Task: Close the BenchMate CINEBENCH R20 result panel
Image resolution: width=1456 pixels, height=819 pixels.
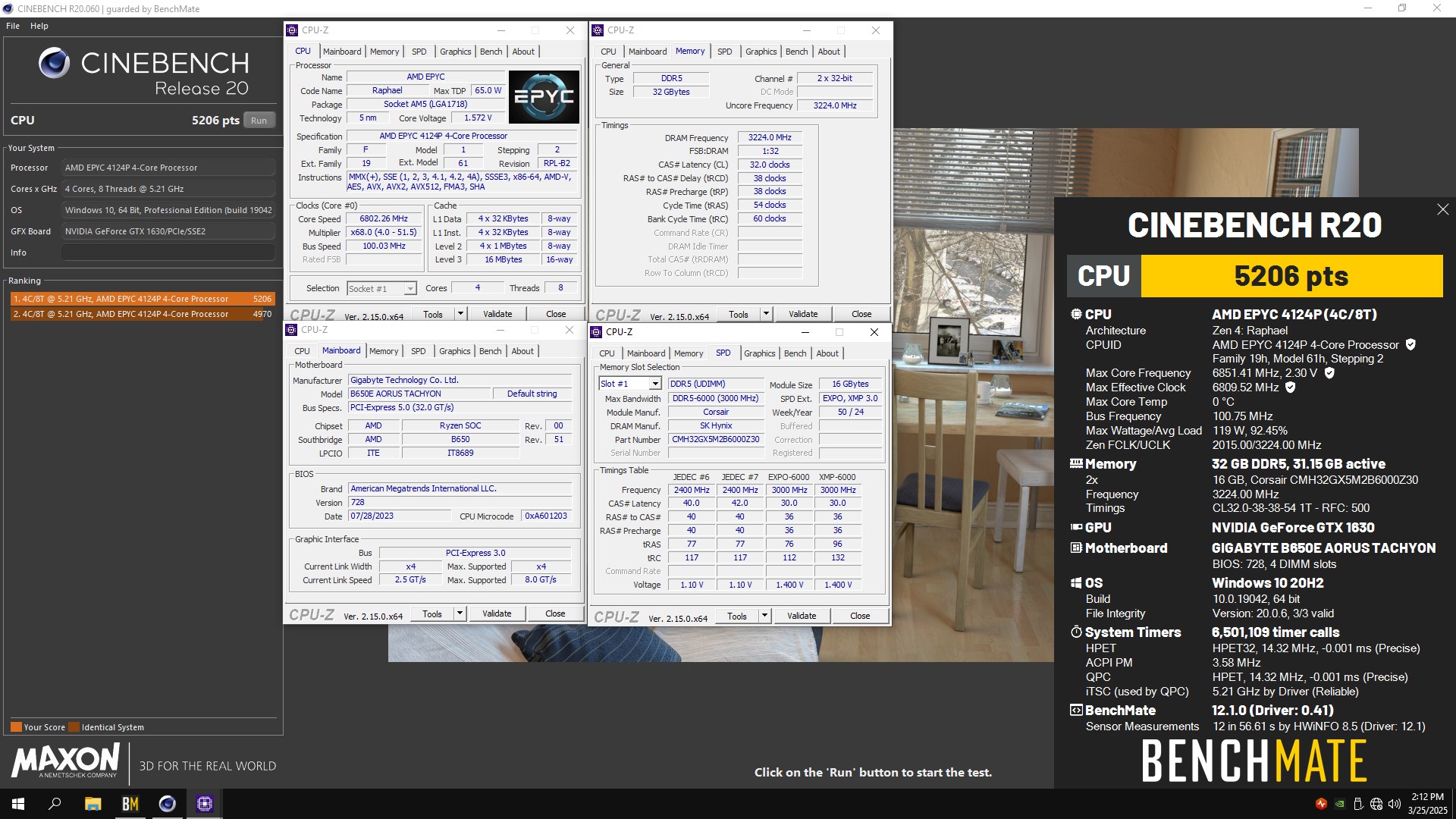Action: tap(1442, 209)
